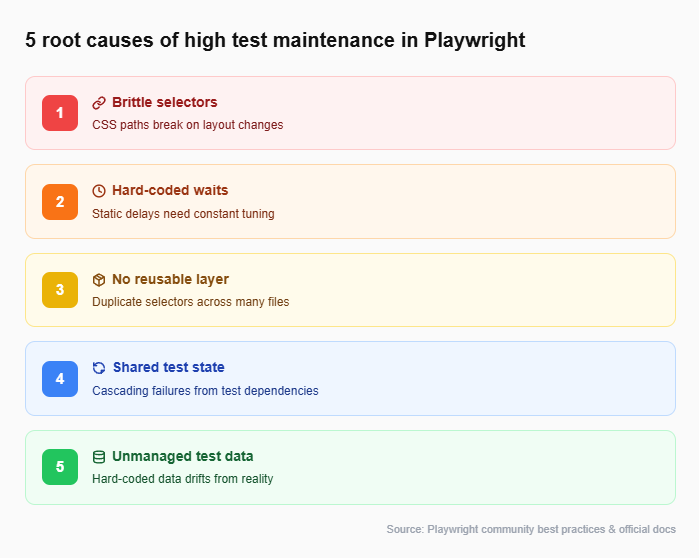Click the text 'CSS paths break on layout changes'
The height and width of the screenshot is (558, 699).
tap(187, 125)
